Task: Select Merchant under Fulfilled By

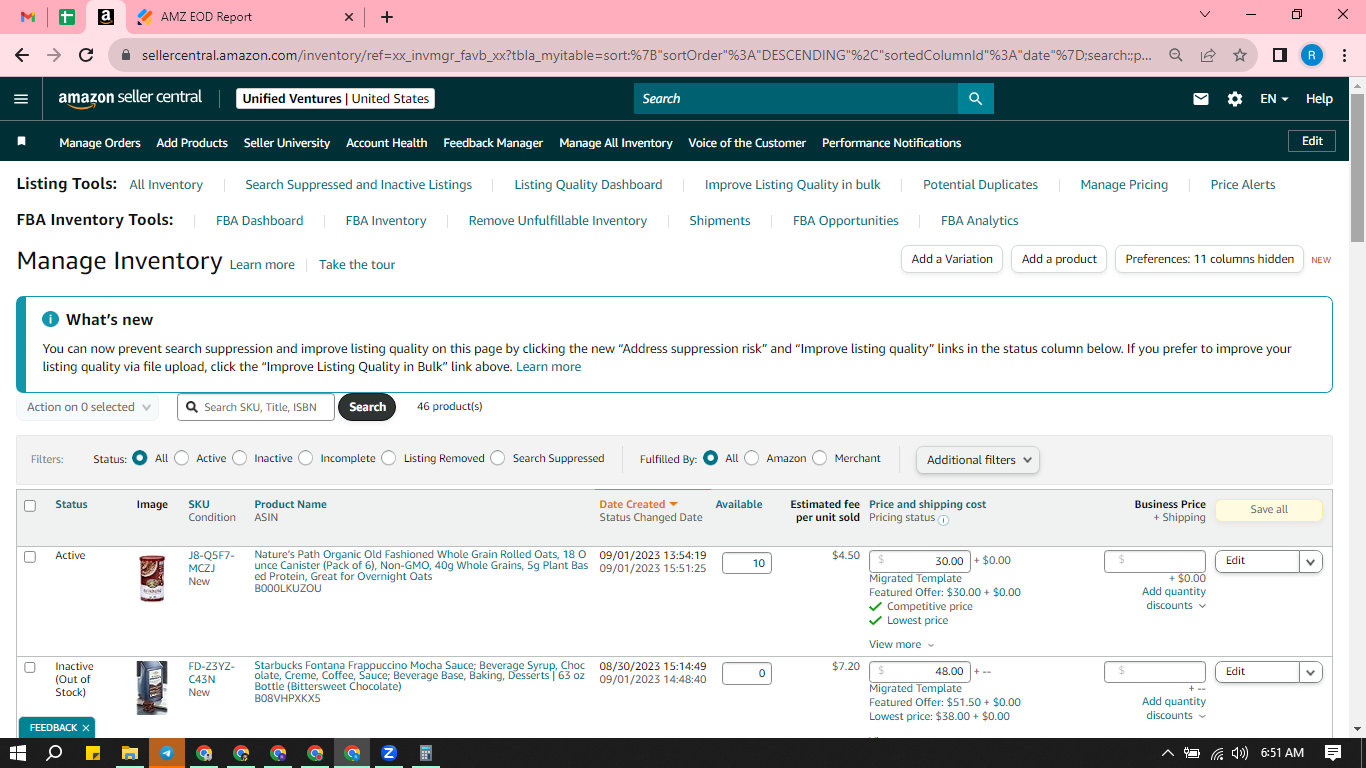Action: (x=819, y=458)
